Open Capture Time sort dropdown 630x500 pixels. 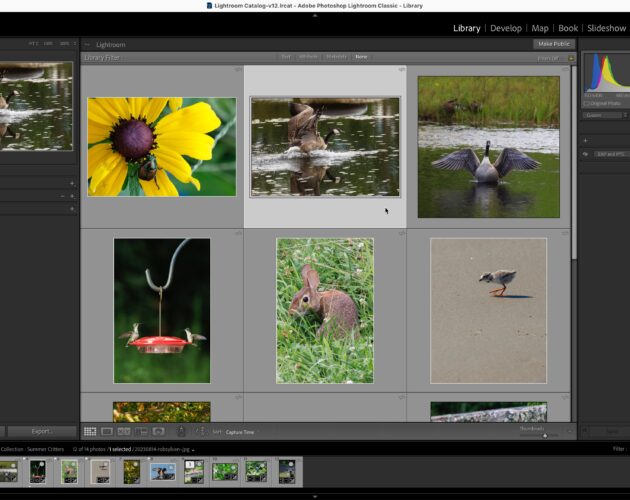pos(240,432)
